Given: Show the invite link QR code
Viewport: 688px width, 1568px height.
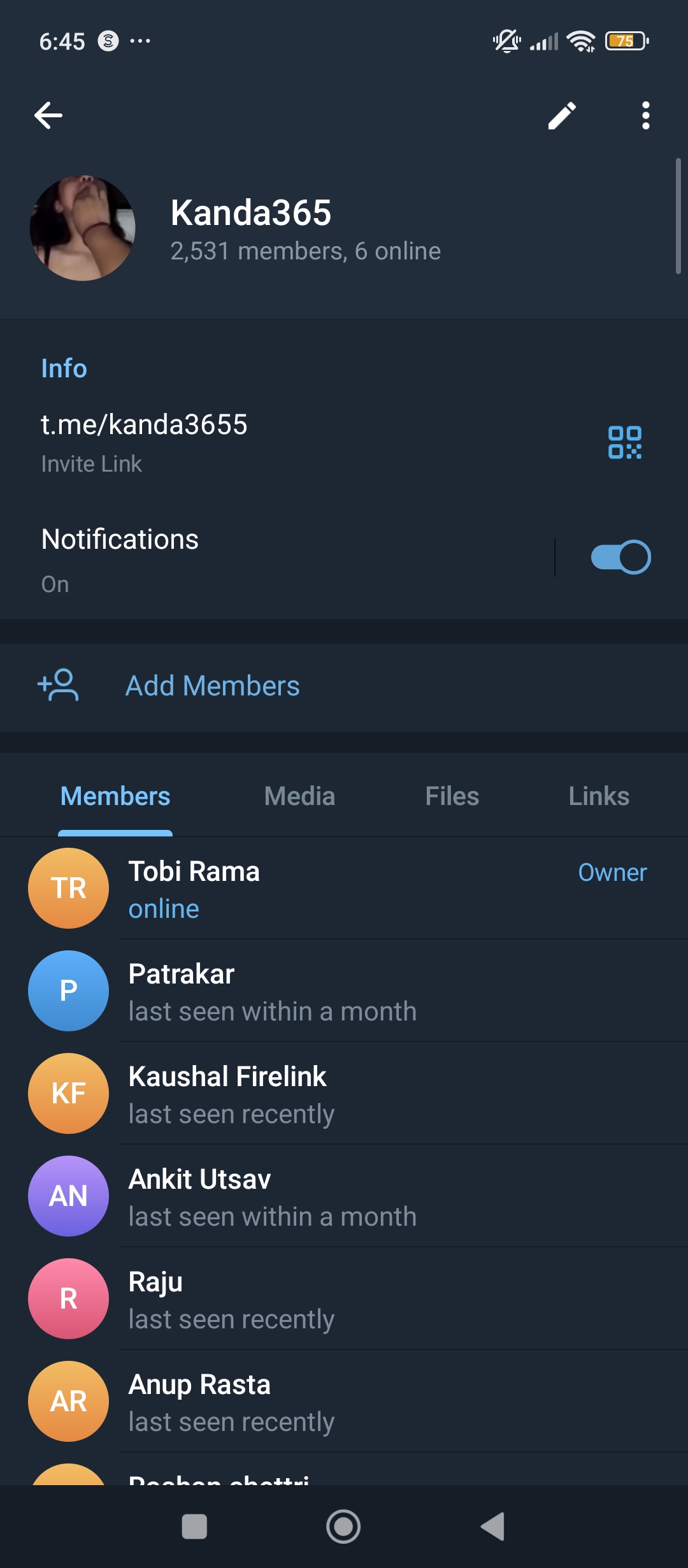Looking at the screenshot, I should [x=624, y=442].
